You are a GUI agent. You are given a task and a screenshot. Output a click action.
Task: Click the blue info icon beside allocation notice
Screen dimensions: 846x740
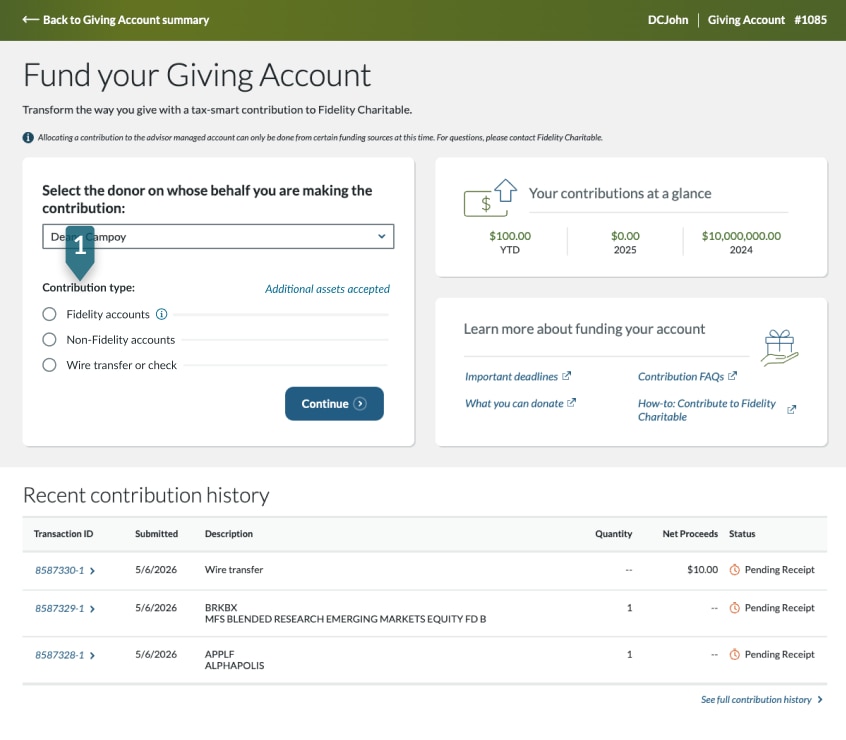[x=28, y=138]
